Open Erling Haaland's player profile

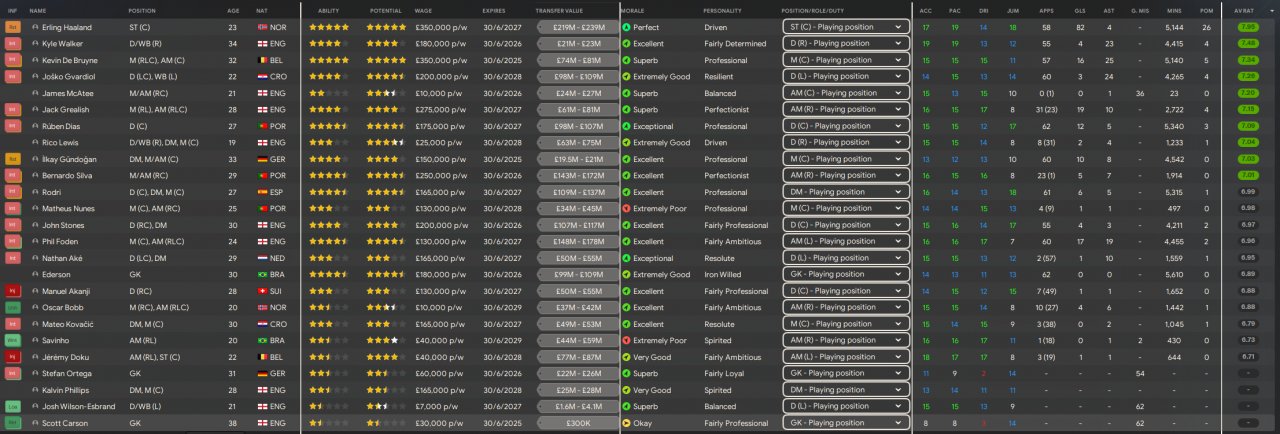[65, 27]
